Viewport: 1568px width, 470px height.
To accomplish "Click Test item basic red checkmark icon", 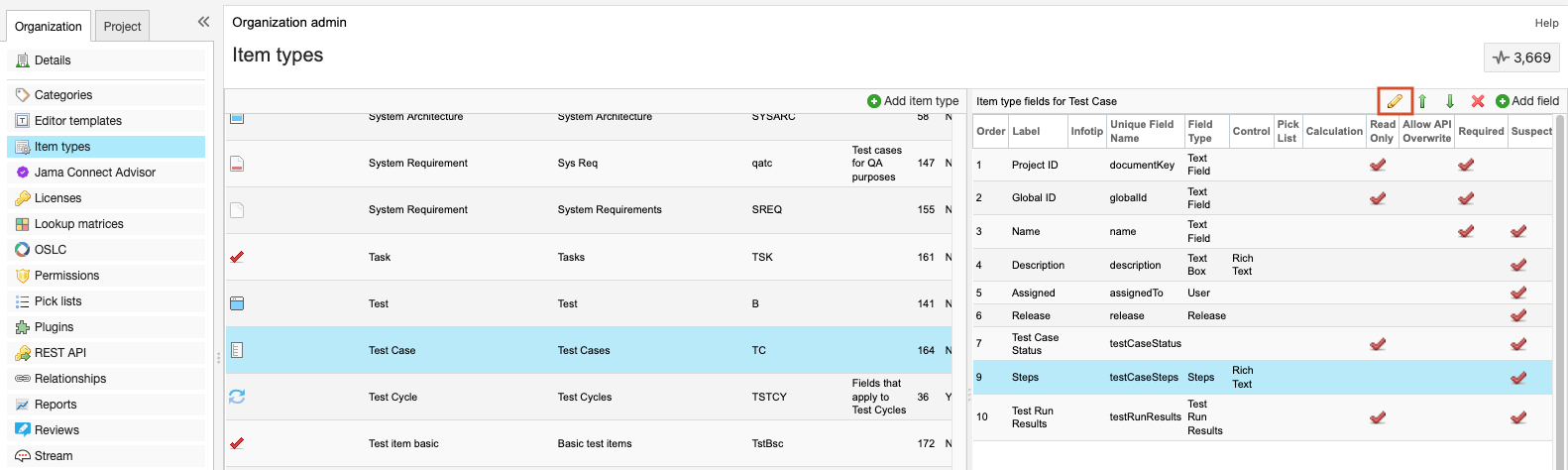I will click(237, 443).
